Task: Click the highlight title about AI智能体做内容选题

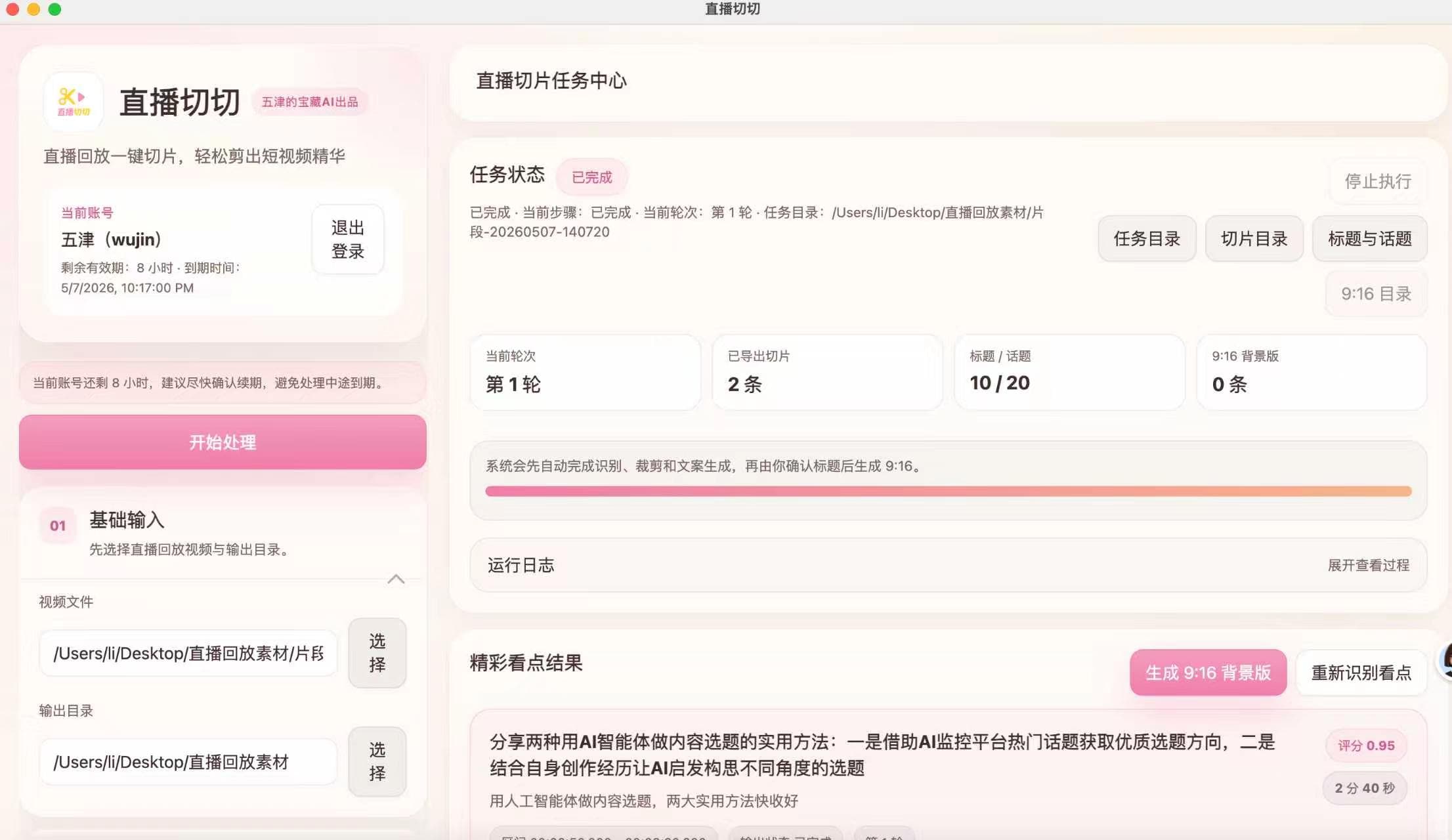Action: [x=882, y=755]
